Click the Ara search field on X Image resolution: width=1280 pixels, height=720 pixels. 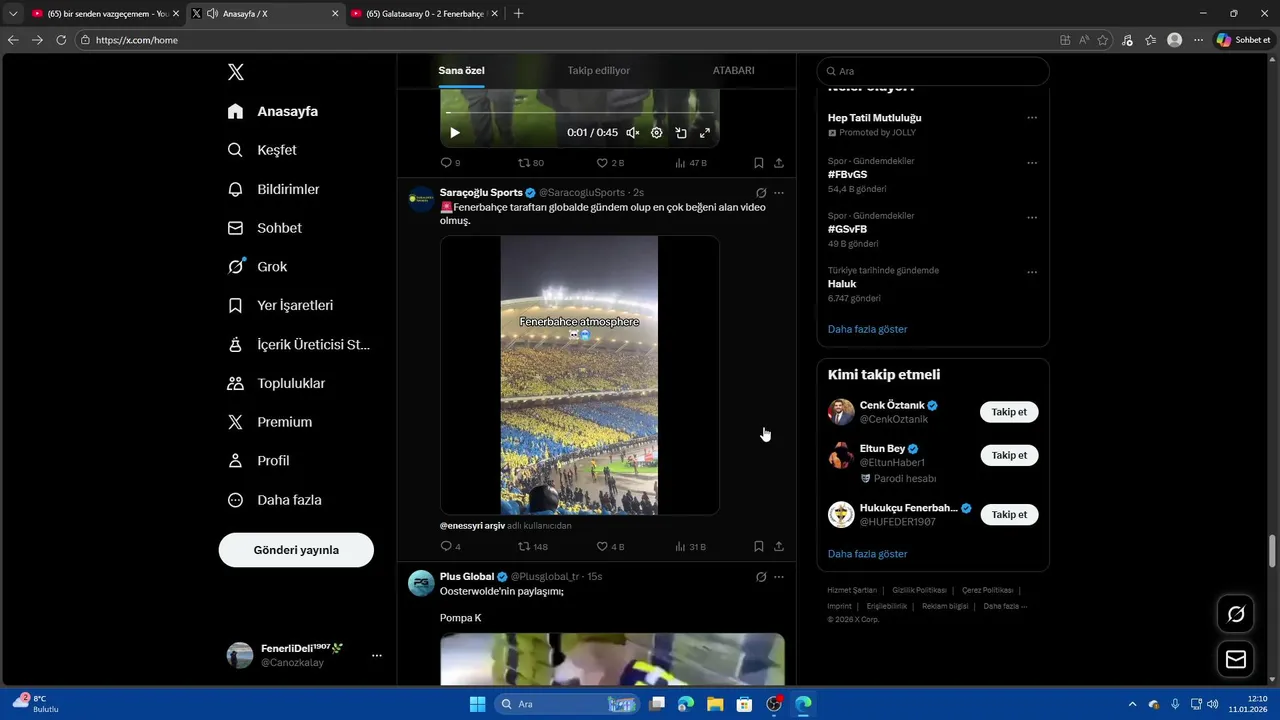point(933,71)
